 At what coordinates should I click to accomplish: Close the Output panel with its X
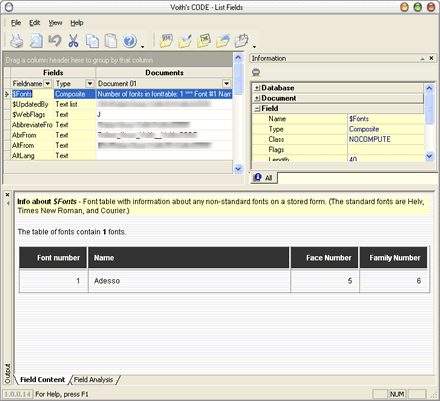8,195
